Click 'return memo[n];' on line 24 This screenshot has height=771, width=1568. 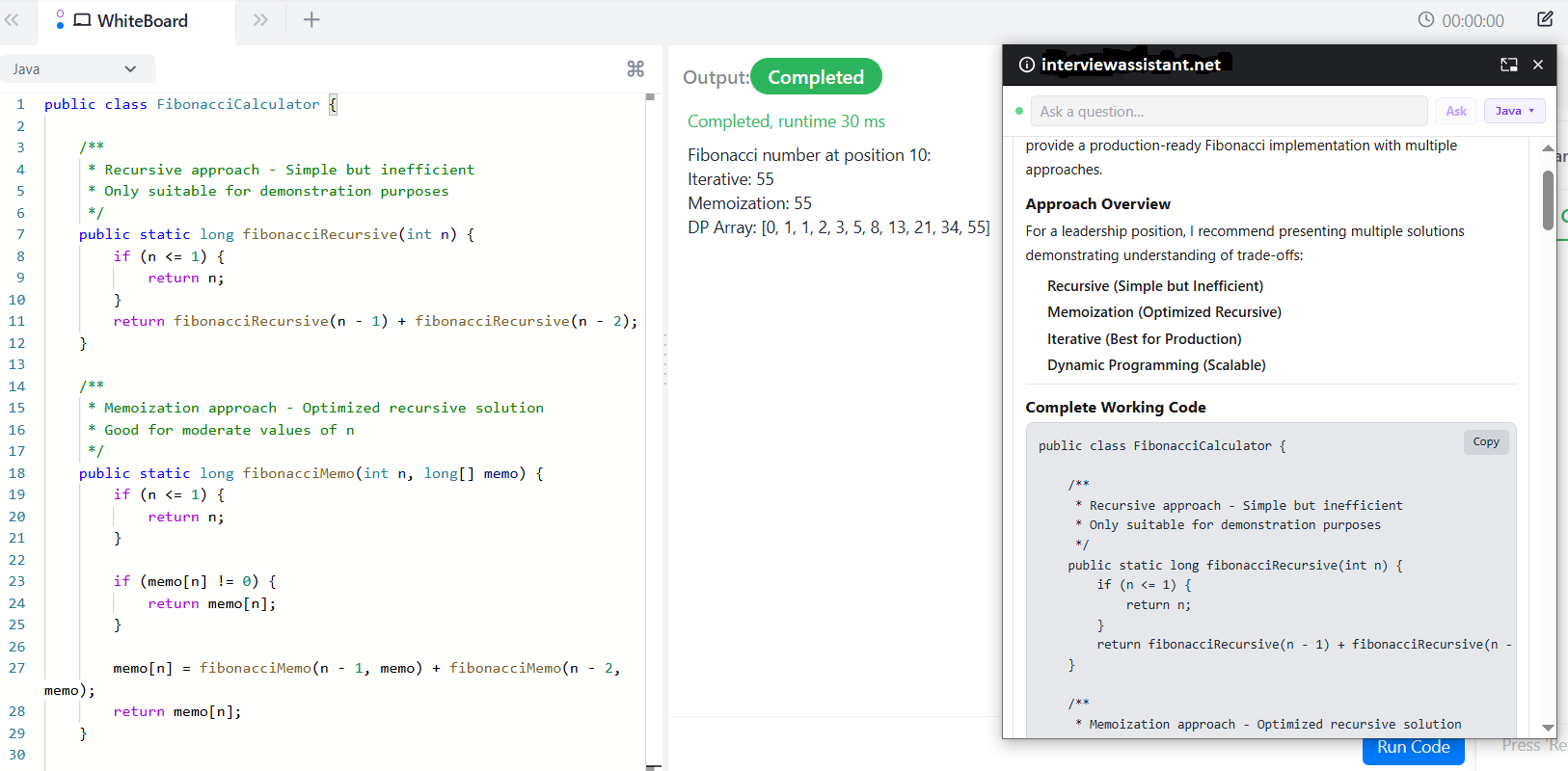pyautogui.click(x=212, y=603)
